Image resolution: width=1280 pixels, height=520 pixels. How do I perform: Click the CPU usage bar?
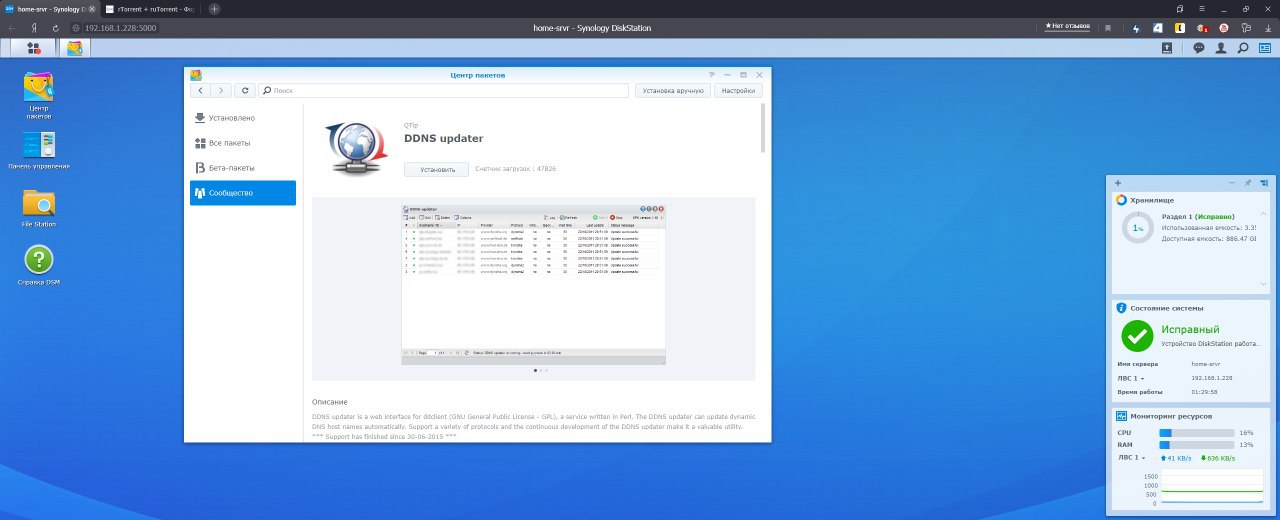point(1196,432)
